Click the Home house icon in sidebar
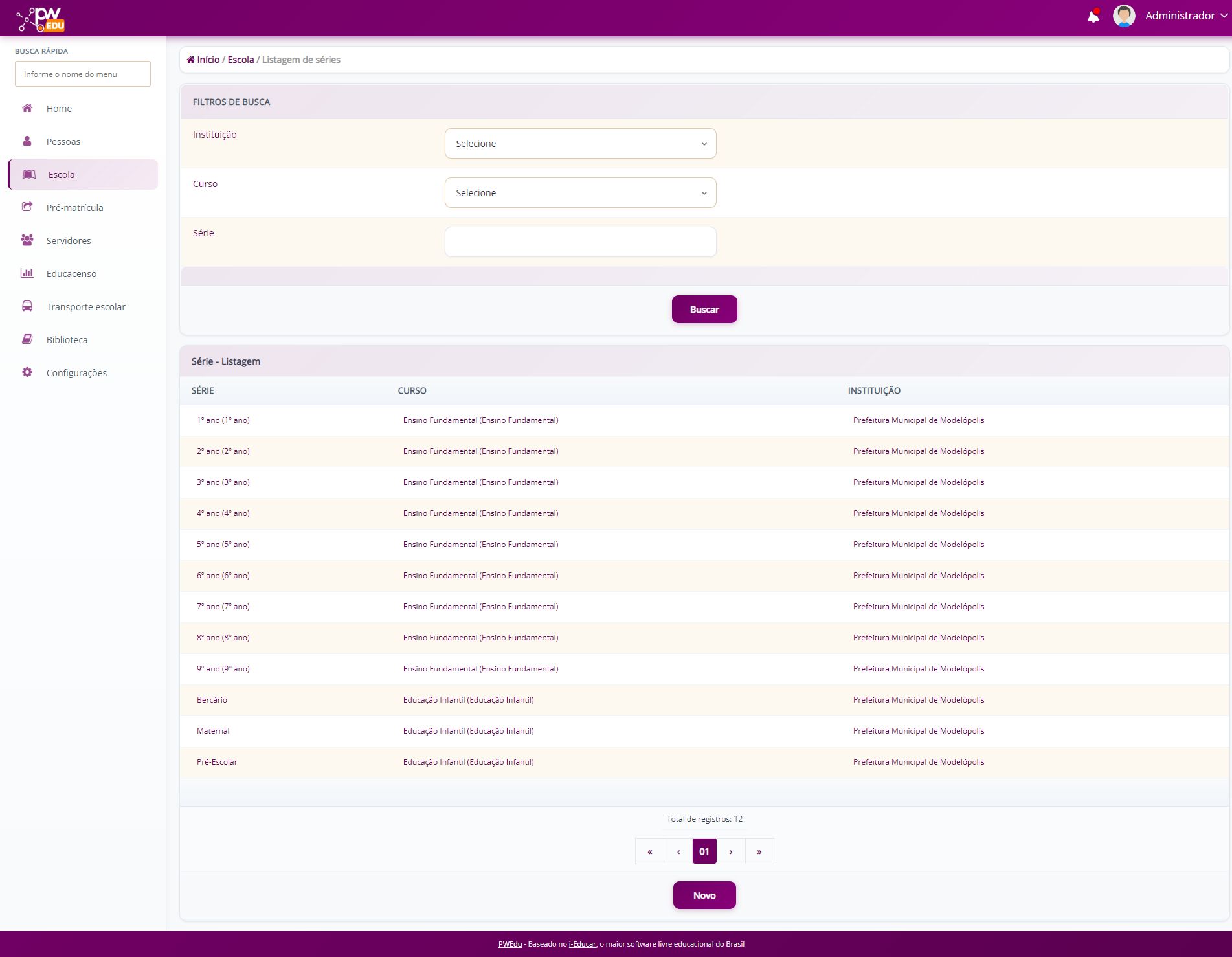The width and height of the screenshot is (1232, 957). [x=27, y=108]
